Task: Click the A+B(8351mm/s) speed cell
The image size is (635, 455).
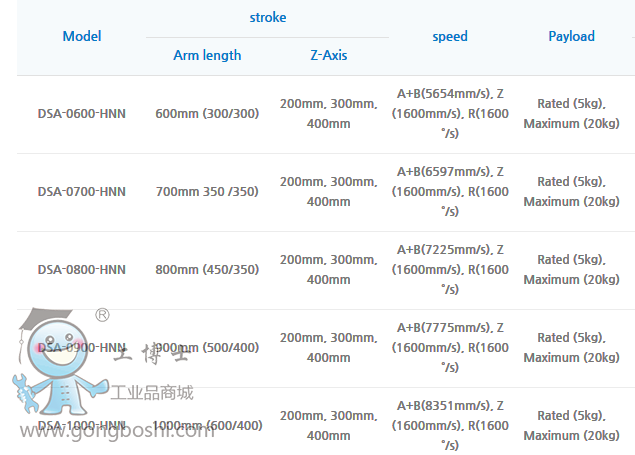Action: [x=450, y=425]
